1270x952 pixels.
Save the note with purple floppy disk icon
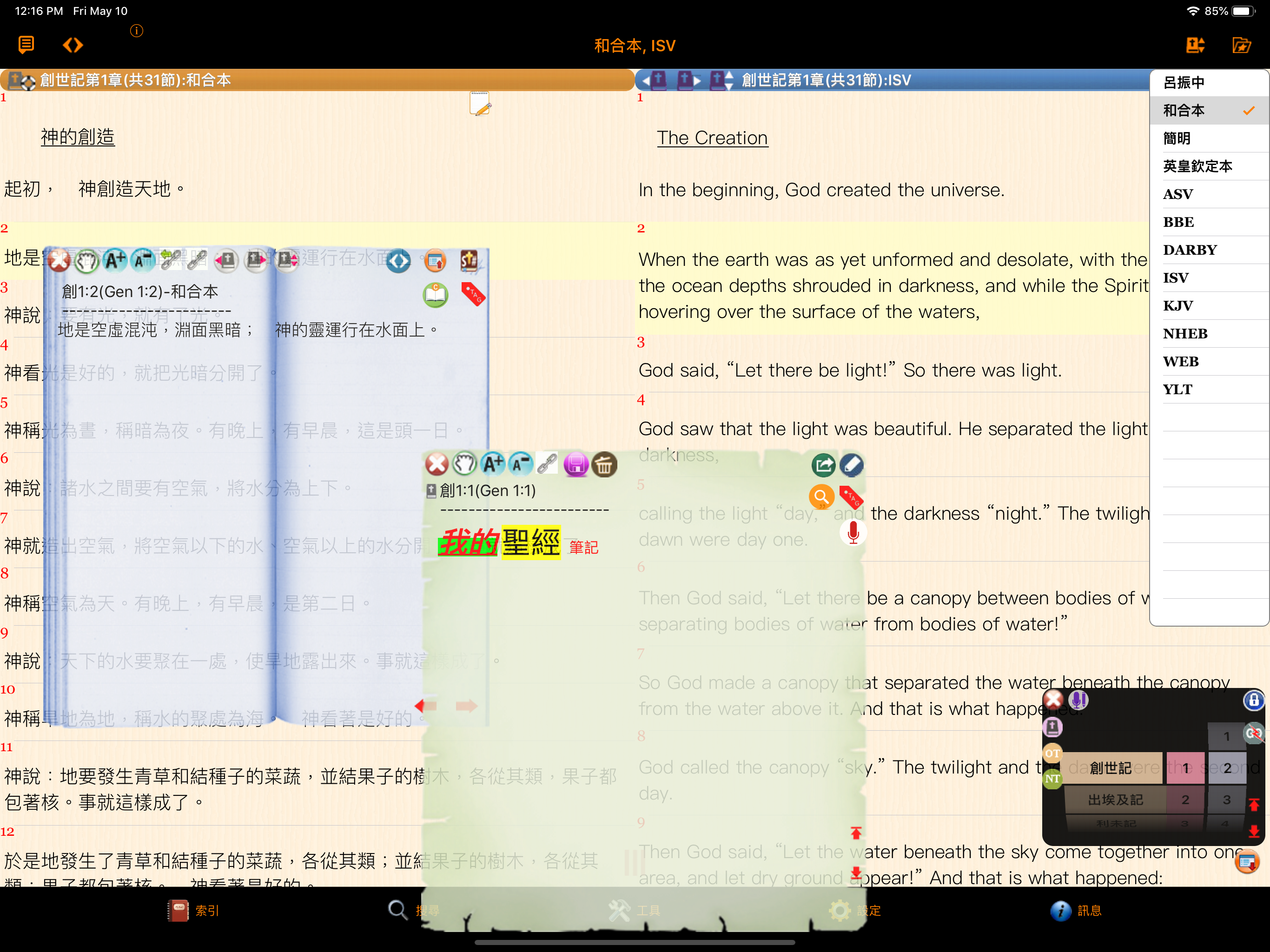click(576, 464)
